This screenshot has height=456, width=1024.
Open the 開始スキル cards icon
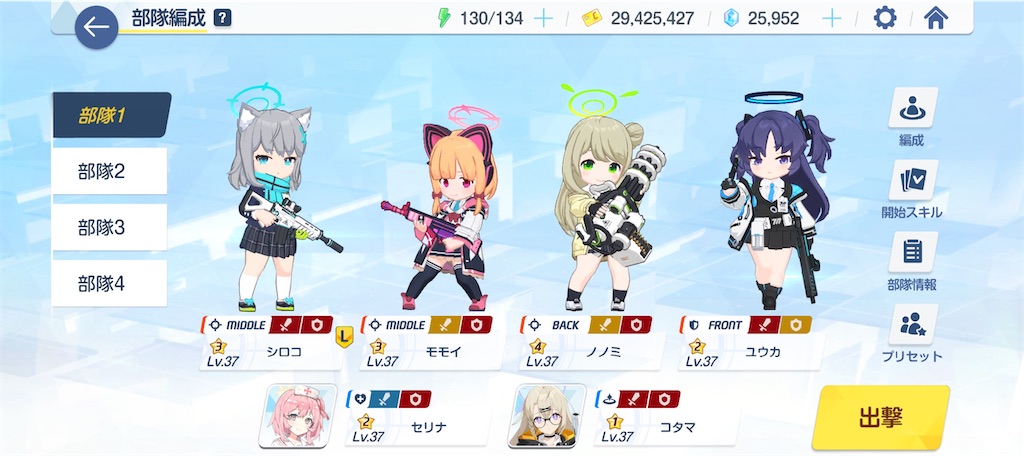point(912,180)
